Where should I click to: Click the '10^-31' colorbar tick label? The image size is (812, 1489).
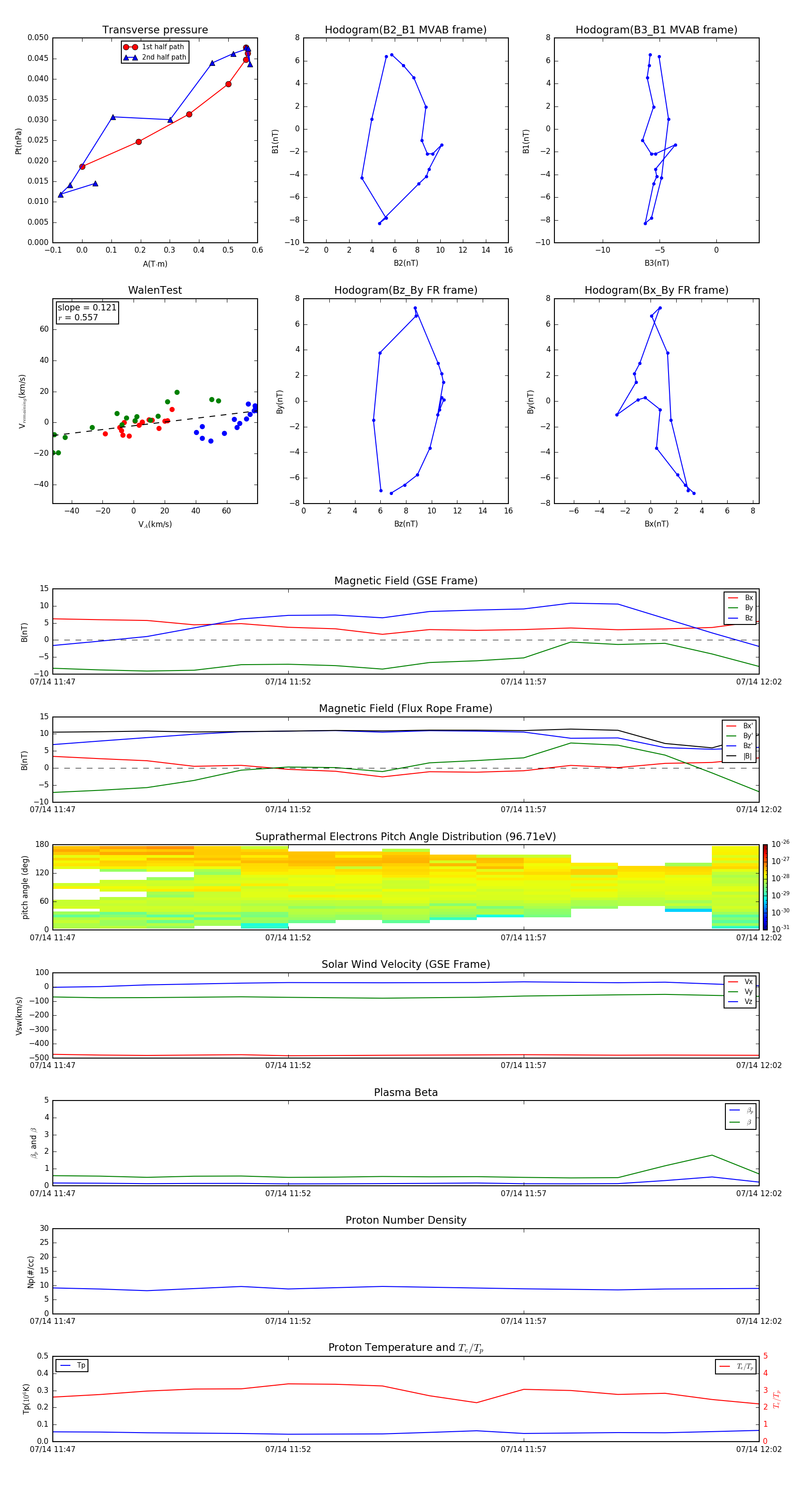click(780, 929)
